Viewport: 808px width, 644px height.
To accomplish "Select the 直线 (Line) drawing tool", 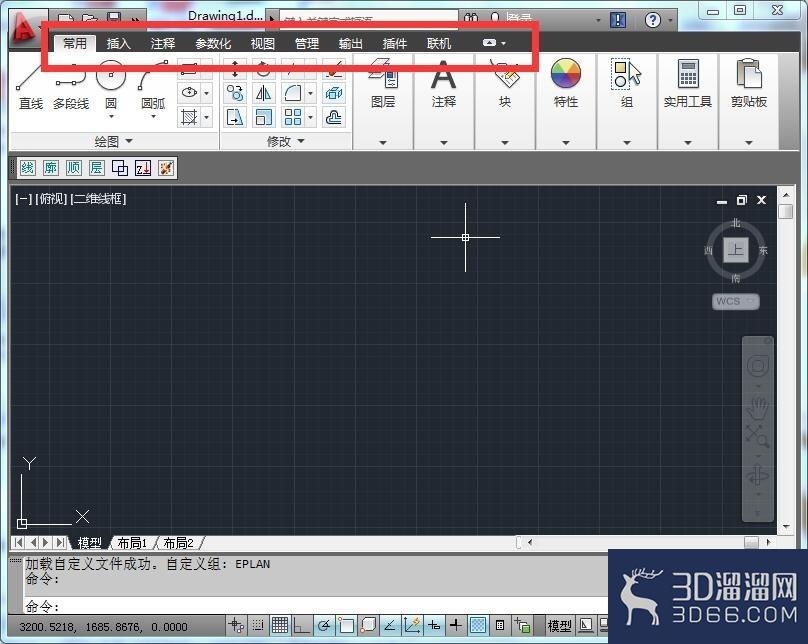I will pyautogui.click(x=30, y=87).
